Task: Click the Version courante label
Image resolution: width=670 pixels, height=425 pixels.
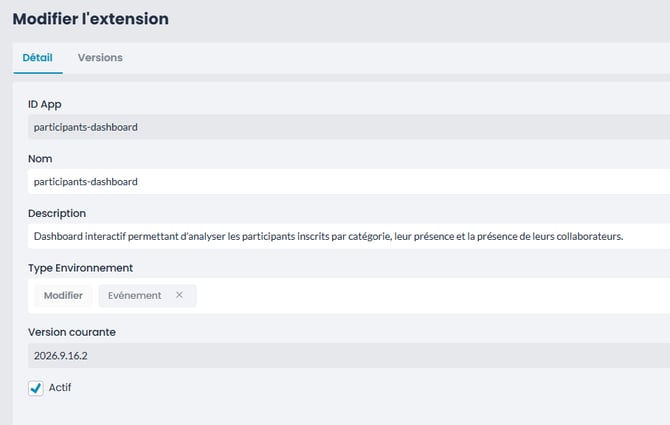Action: (72, 332)
